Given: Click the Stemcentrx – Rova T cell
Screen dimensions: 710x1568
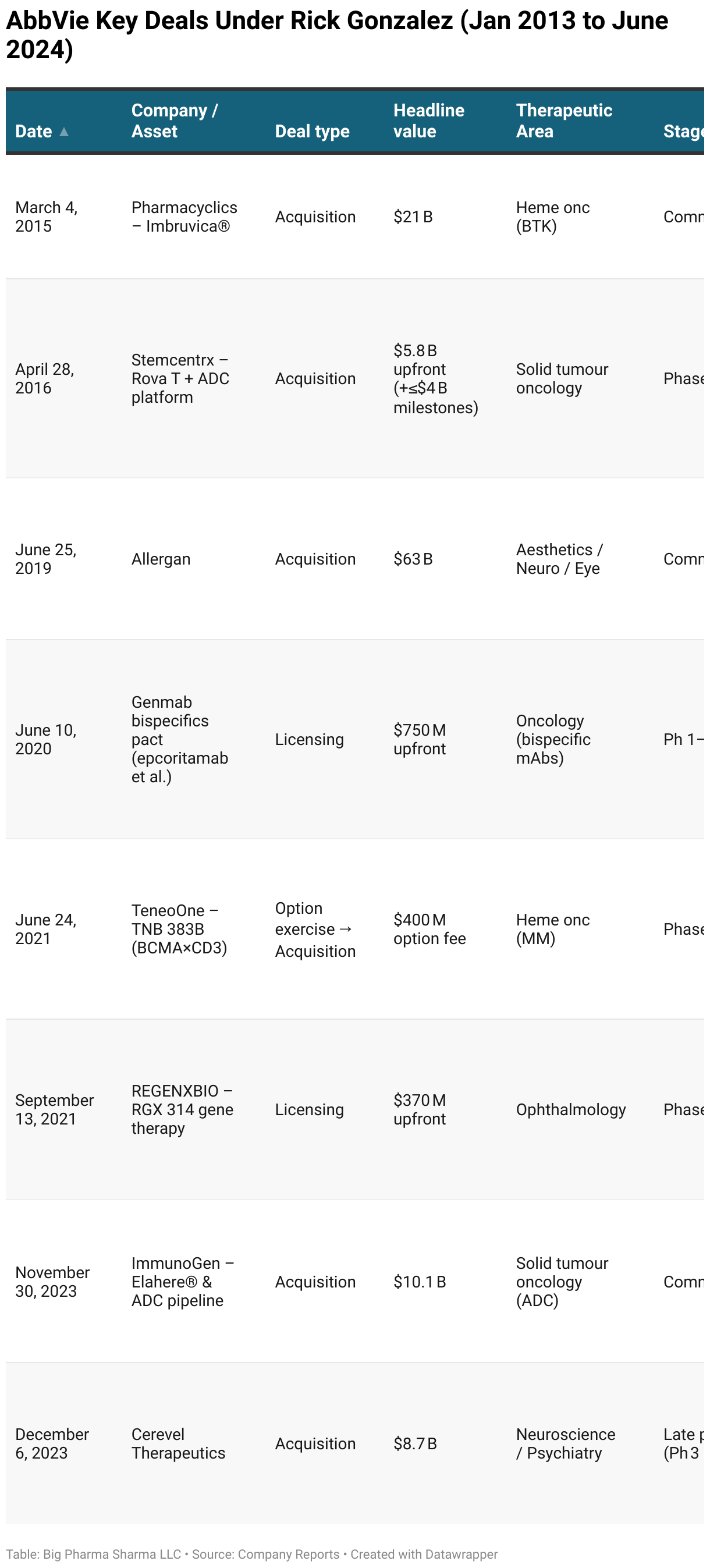Looking at the screenshot, I should (180, 378).
